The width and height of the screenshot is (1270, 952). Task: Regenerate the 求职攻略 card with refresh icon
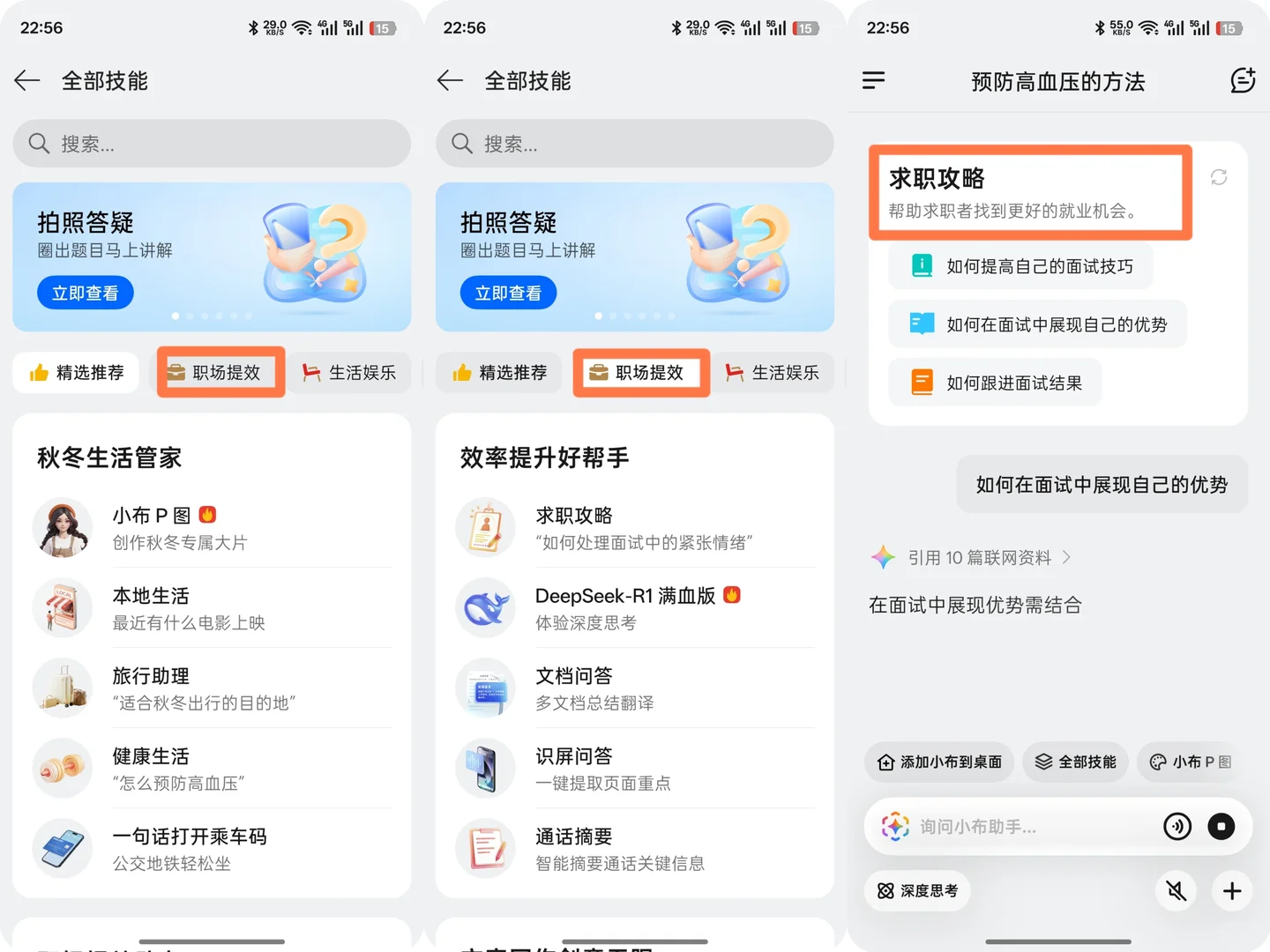click(x=1219, y=178)
